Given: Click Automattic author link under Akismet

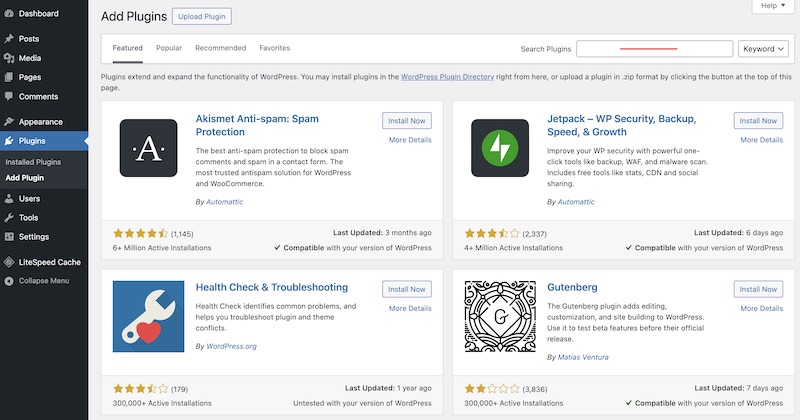Looking at the screenshot, I should click(224, 202).
